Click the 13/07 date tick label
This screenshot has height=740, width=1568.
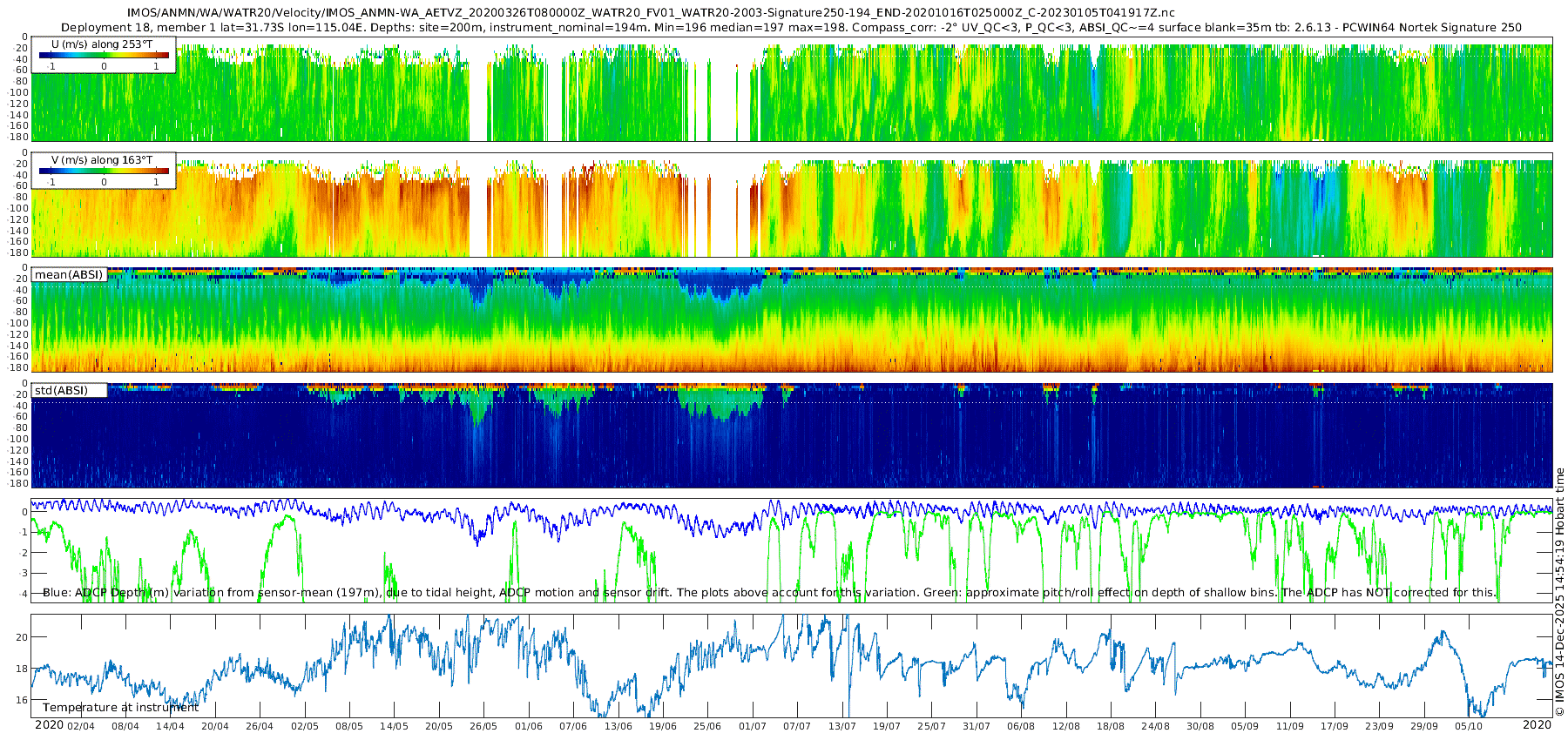pos(841,726)
